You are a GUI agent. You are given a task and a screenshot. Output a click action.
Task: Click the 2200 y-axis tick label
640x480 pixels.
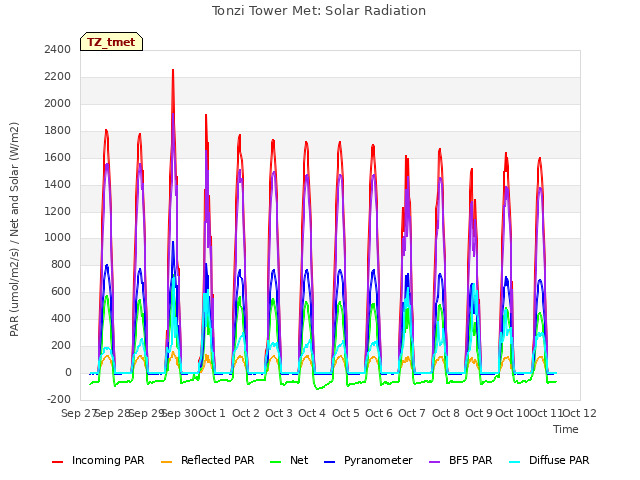pos(58,76)
